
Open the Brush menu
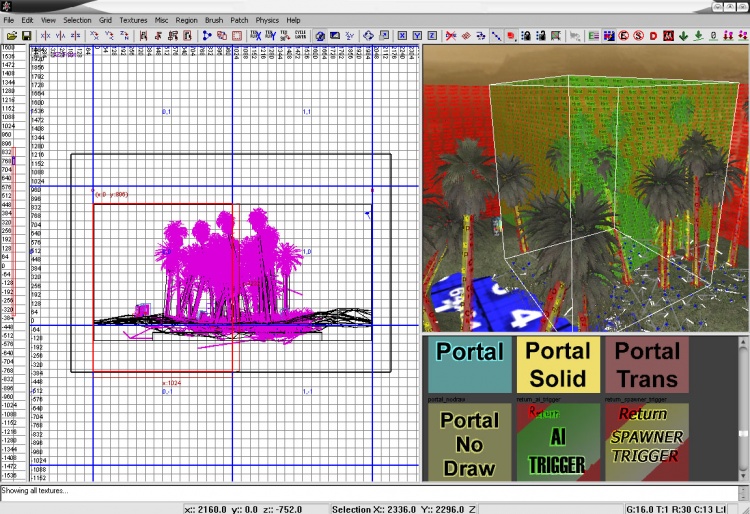point(214,20)
